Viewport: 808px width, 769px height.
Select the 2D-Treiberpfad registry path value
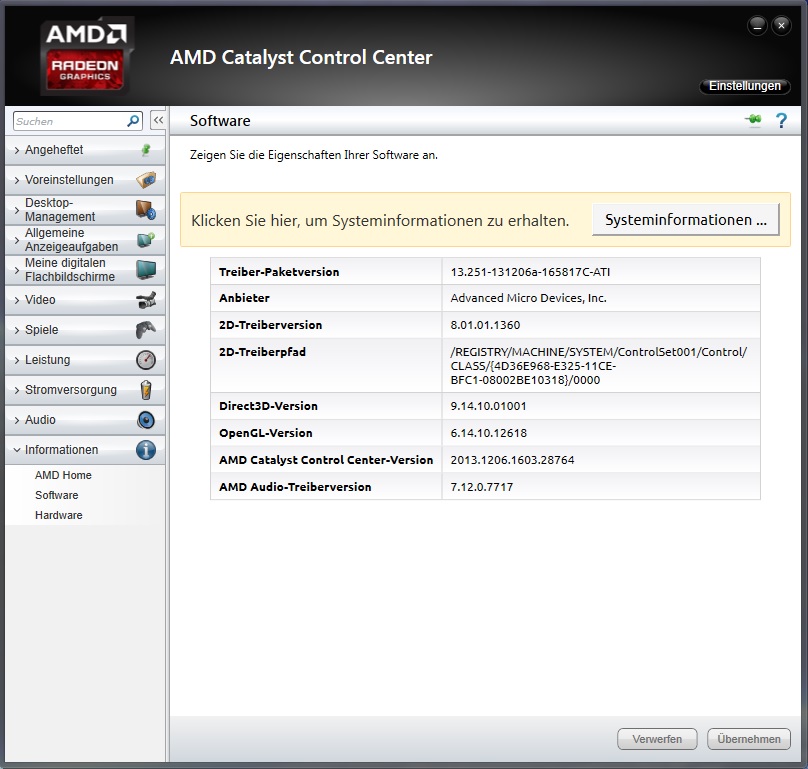[599, 366]
